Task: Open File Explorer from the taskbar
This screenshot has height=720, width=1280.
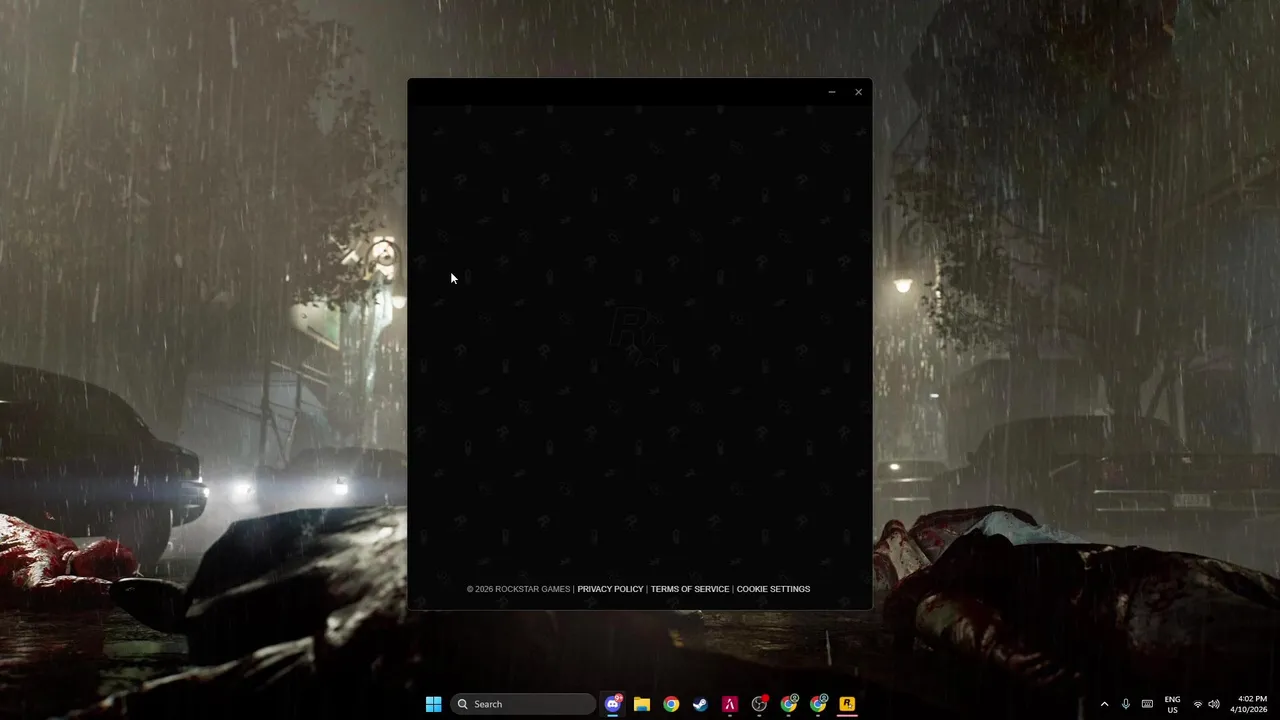Action: [x=642, y=704]
